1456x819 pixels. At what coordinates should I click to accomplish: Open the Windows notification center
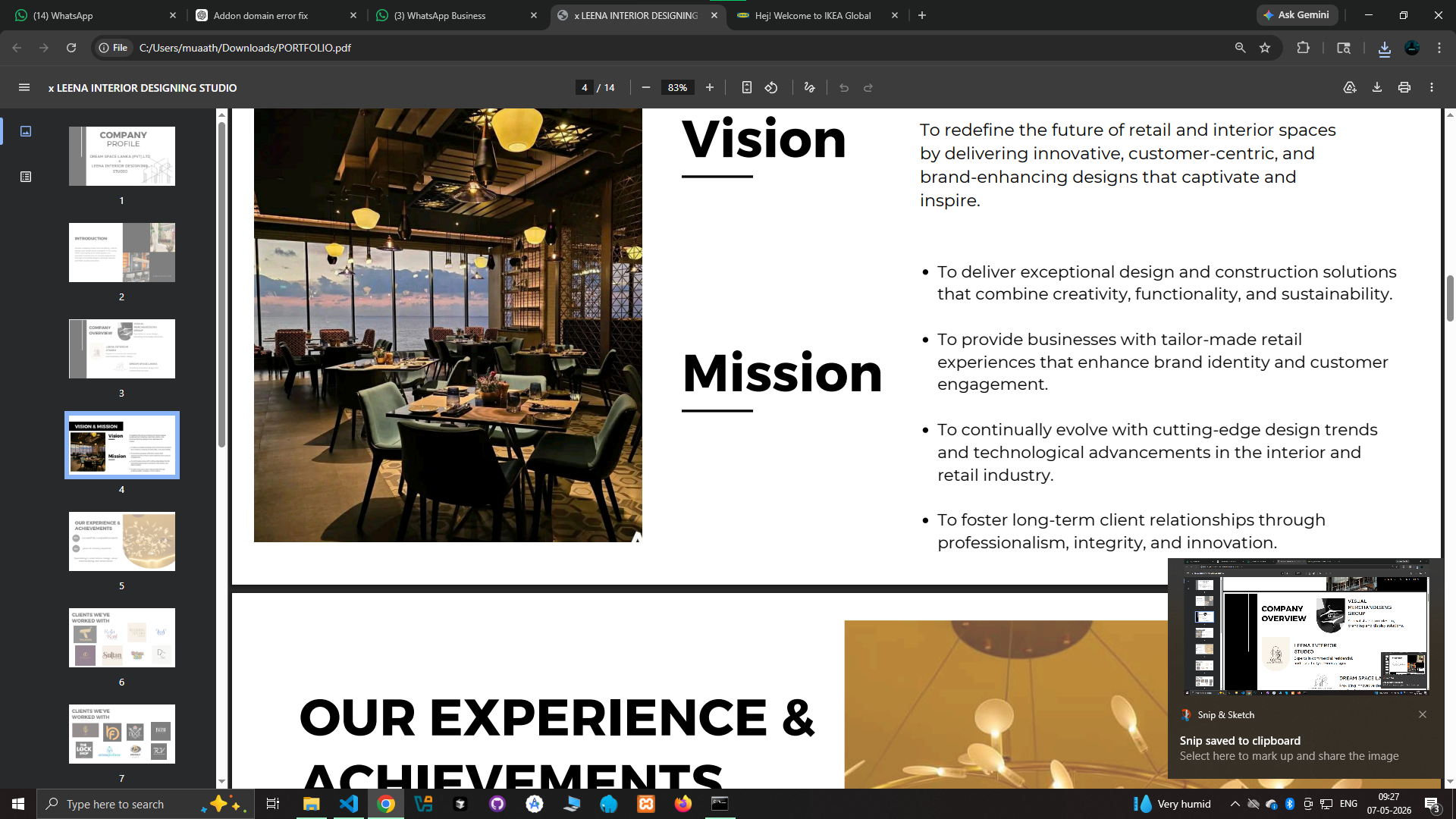[x=1433, y=804]
